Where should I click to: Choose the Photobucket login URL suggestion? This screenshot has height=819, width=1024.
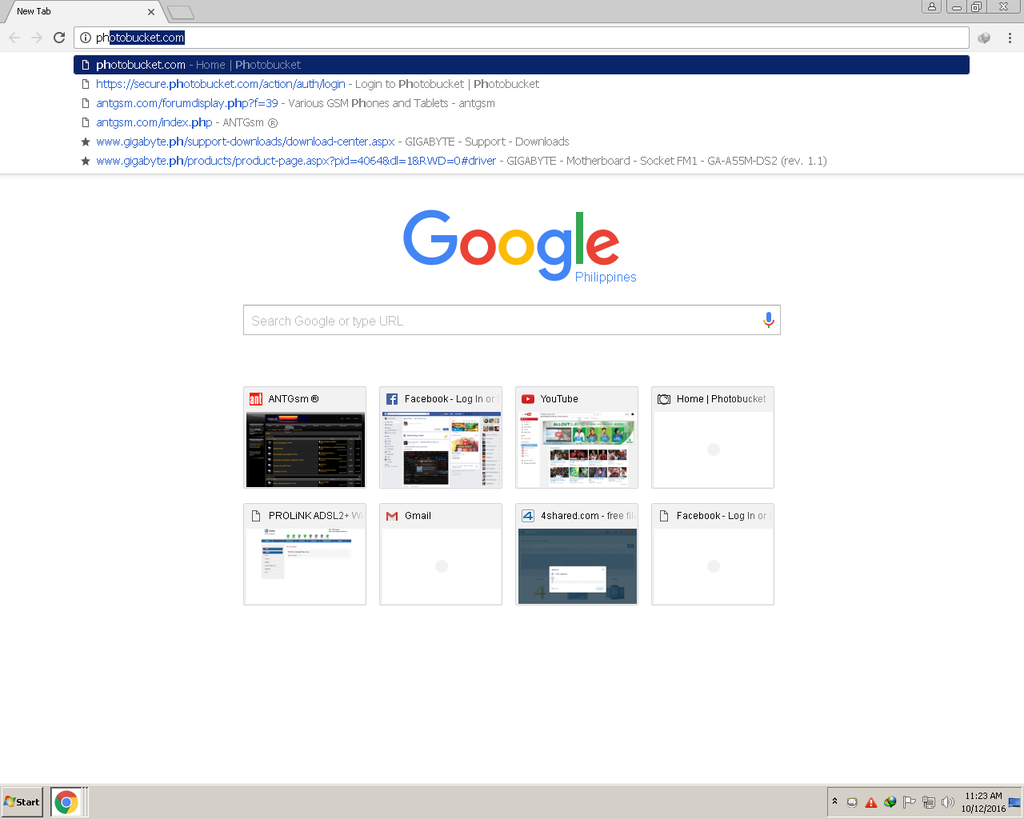tap(317, 84)
